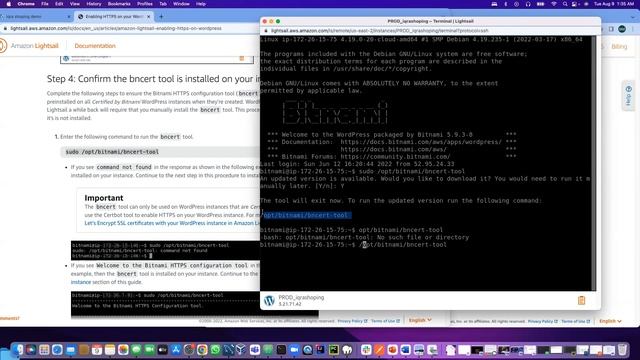
Task: Open the English language dropdown in the right footer
Action: 610,321
